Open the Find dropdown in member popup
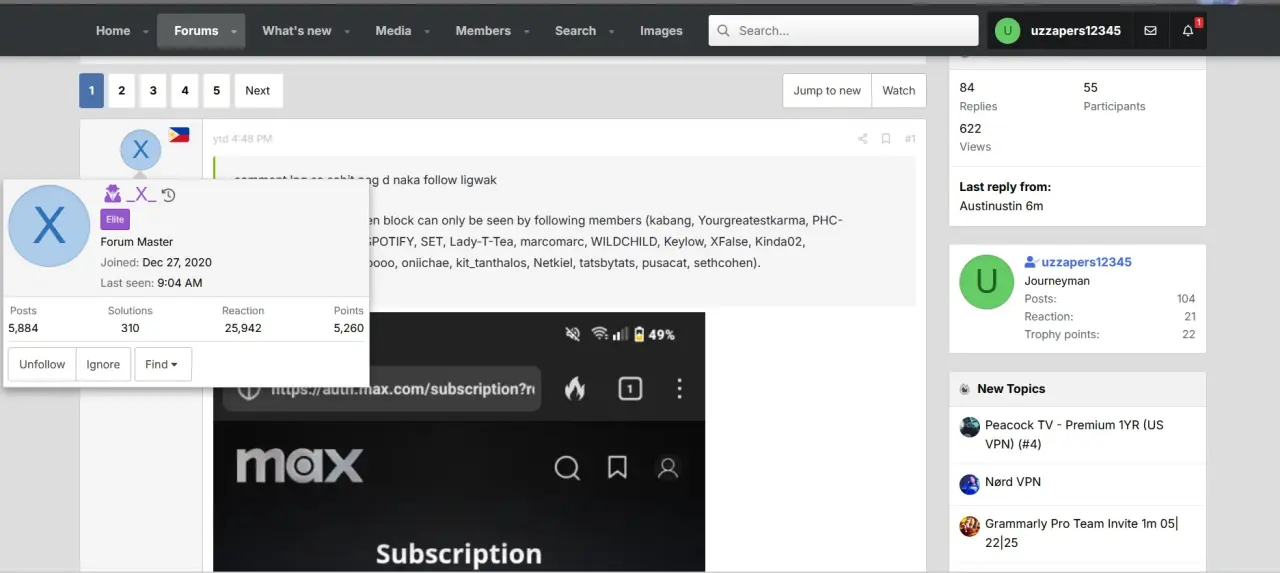Screen dimensions: 1280x573 (162, 365)
